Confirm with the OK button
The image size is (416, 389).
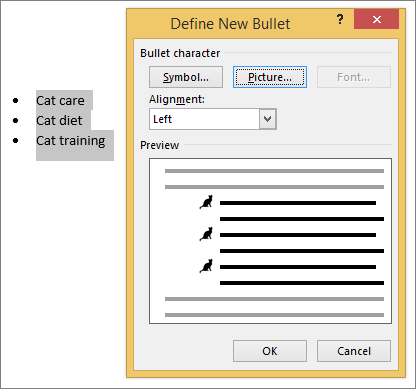coord(270,351)
